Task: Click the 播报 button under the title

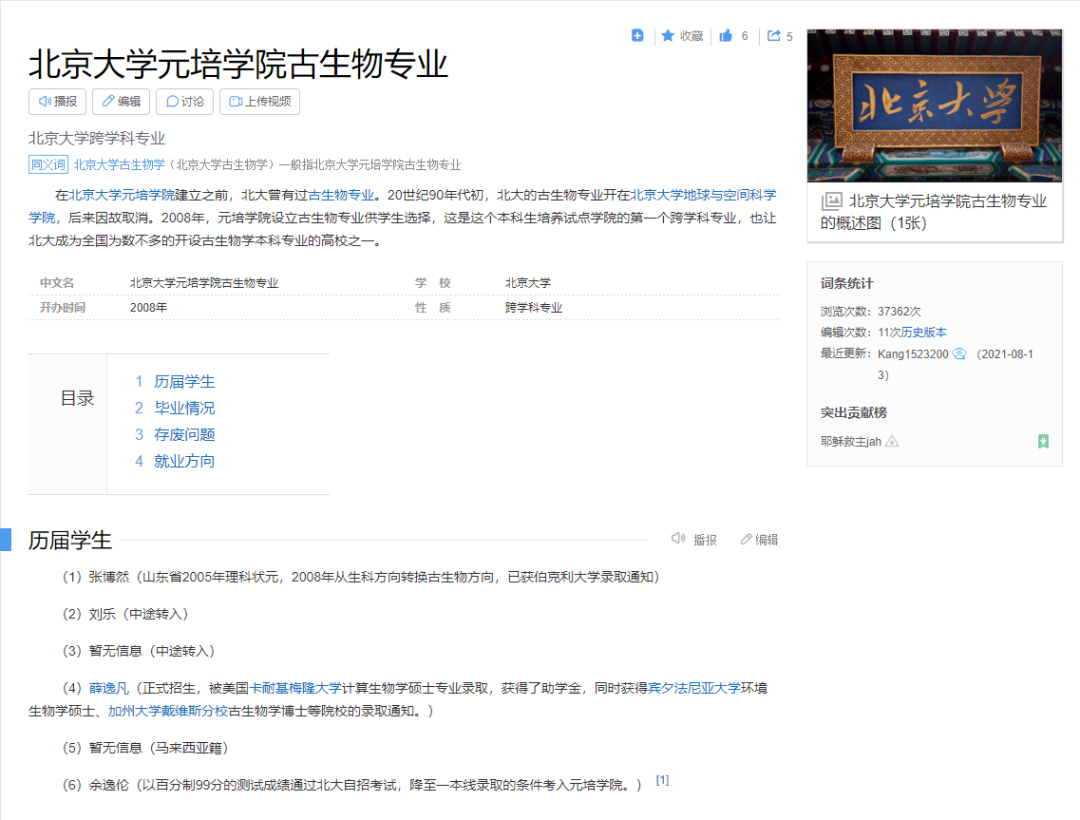Action: pyautogui.click(x=58, y=101)
